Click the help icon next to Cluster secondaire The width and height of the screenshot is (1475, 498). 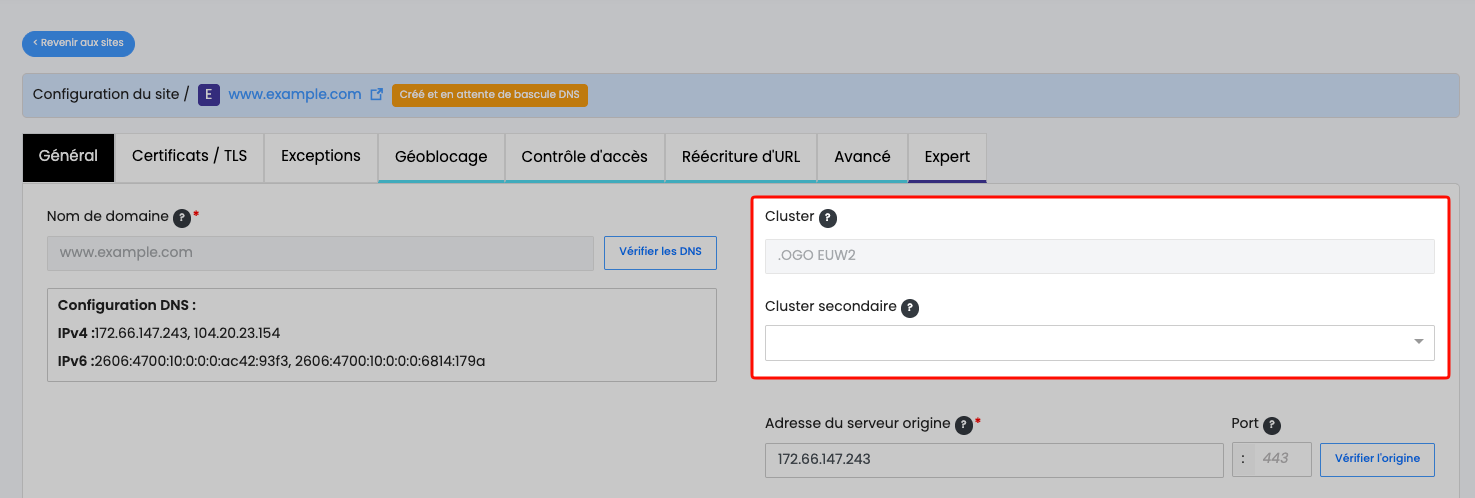[909, 308]
